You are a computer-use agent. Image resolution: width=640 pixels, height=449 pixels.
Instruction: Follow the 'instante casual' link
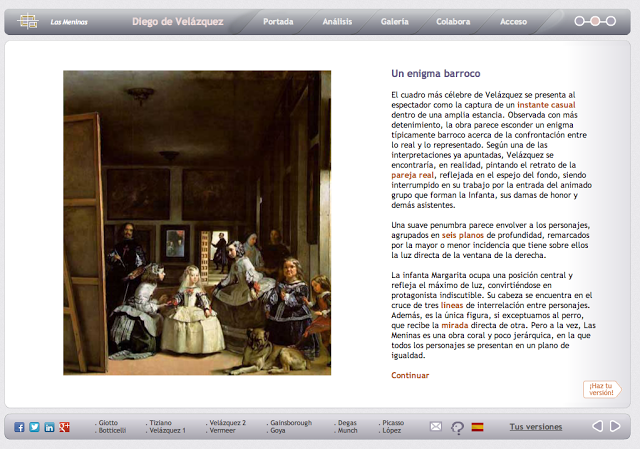(546, 105)
